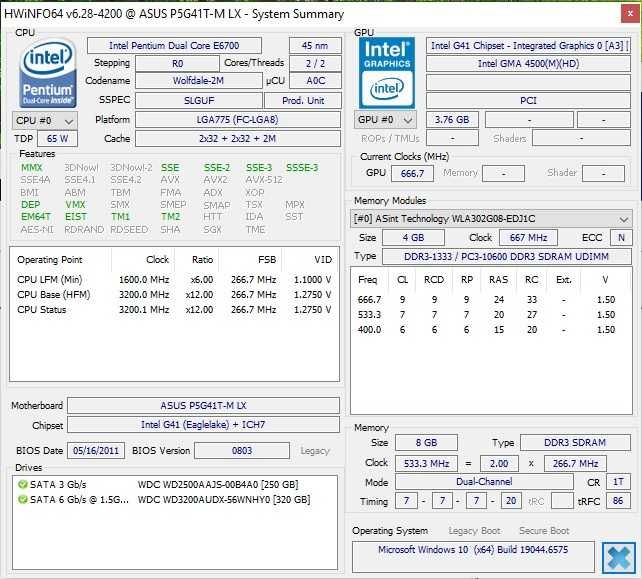642x579 pixels.
Task: Open the GPU #0 selector dropdown
Action: coord(385,120)
